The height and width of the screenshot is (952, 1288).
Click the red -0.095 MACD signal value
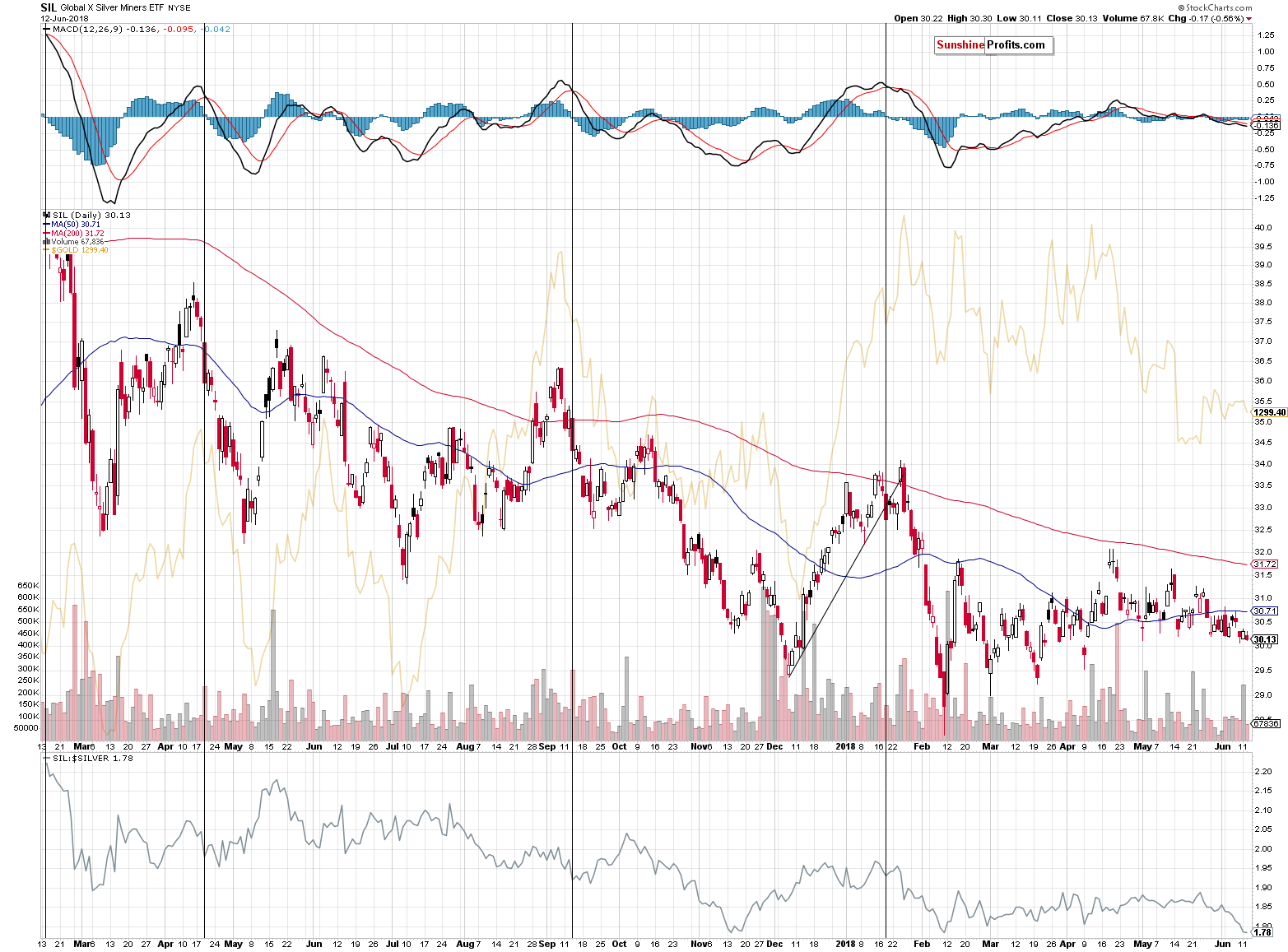point(179,29)
